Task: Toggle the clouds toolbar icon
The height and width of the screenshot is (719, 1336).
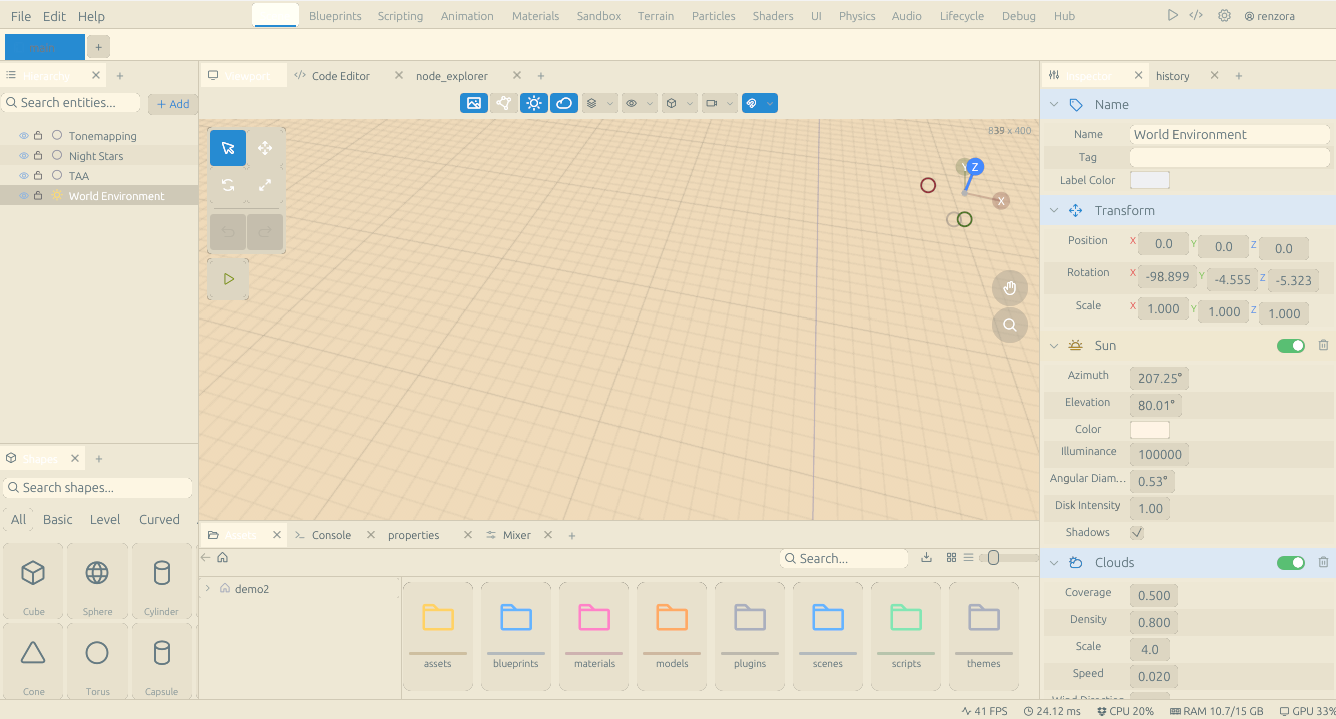Action: 564,103
